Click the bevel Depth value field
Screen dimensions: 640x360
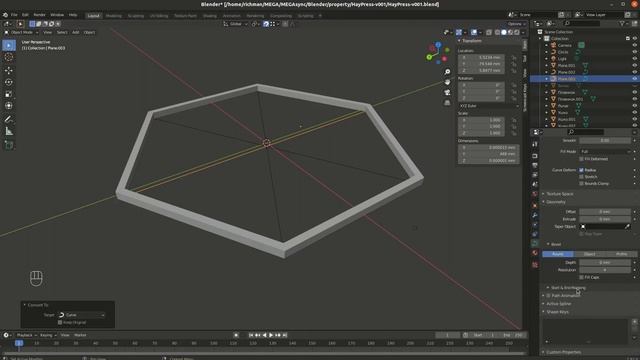click(605, 262)
